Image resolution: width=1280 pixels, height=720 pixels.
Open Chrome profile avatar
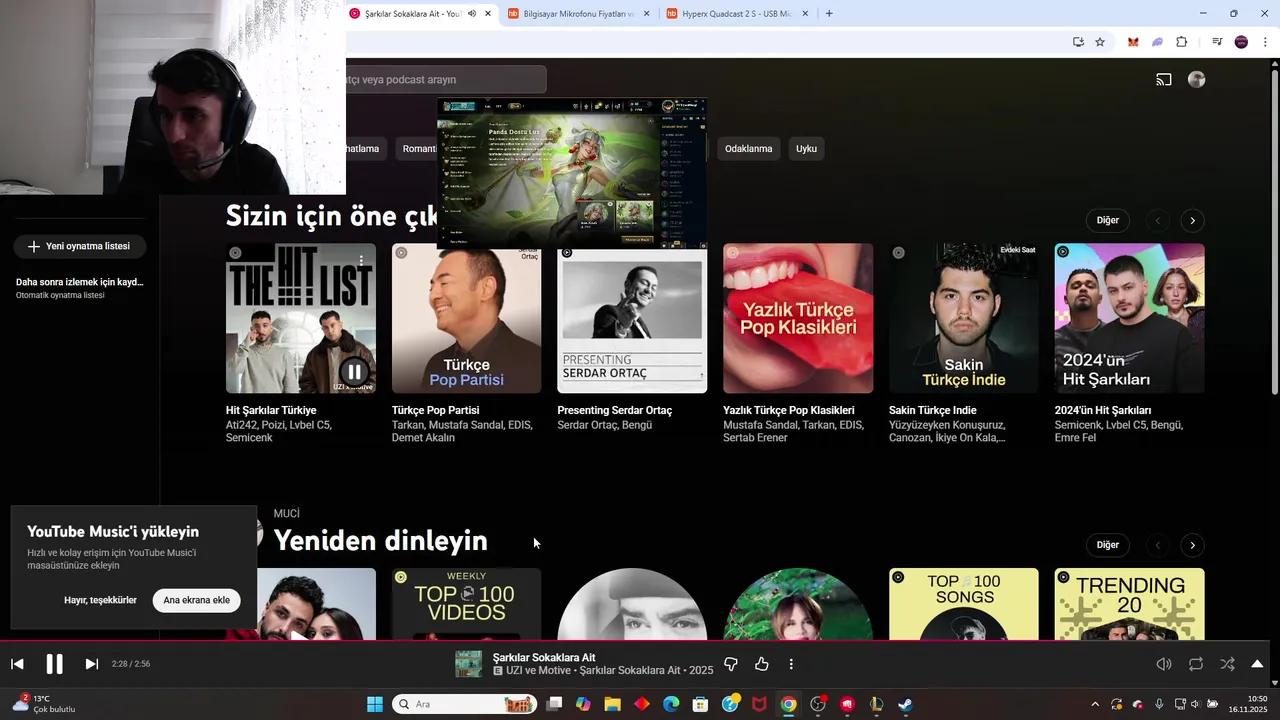pos(1241,42)
